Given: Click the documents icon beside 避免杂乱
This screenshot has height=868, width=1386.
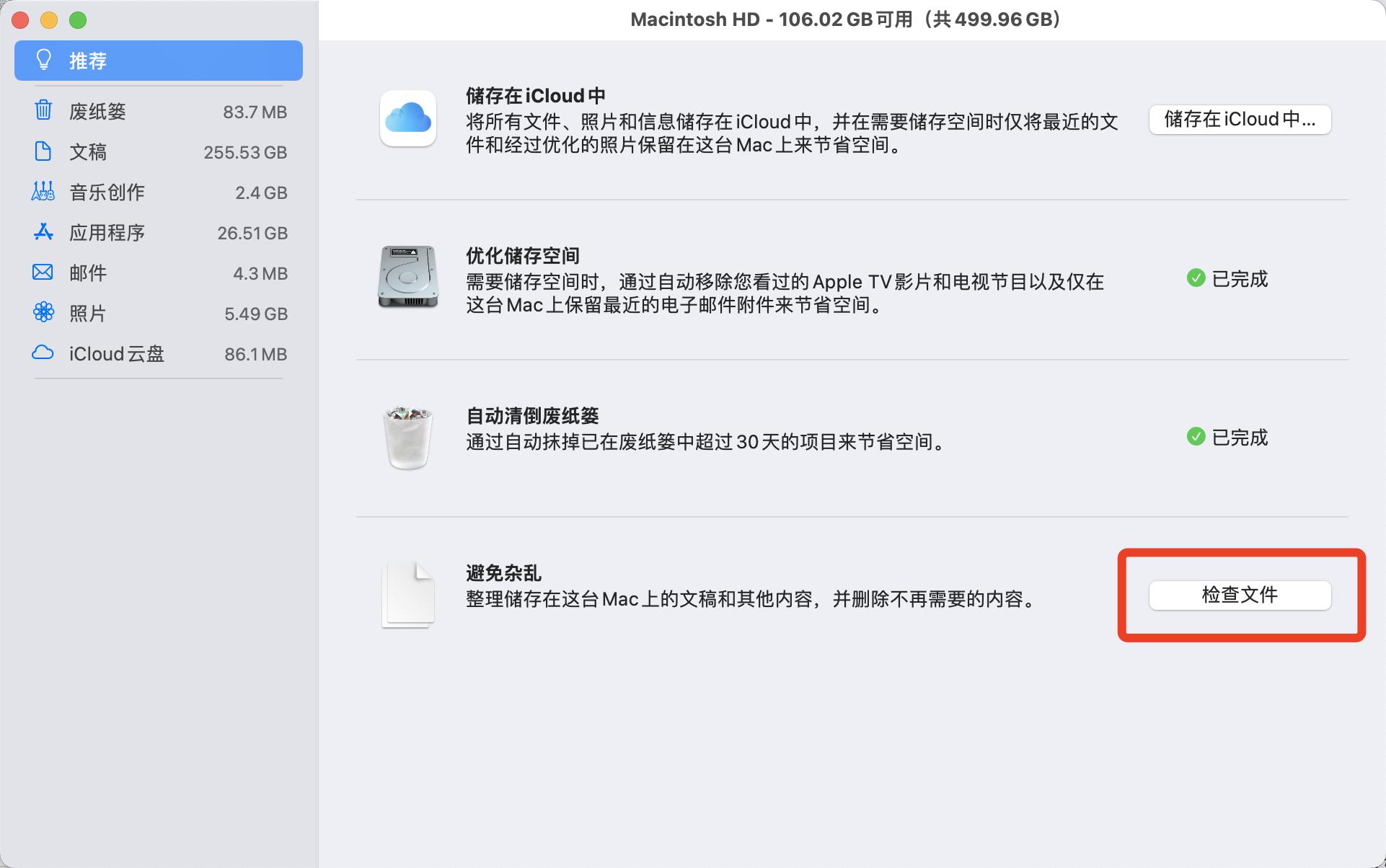Looking at the screenshot, I should click(408, 594).
